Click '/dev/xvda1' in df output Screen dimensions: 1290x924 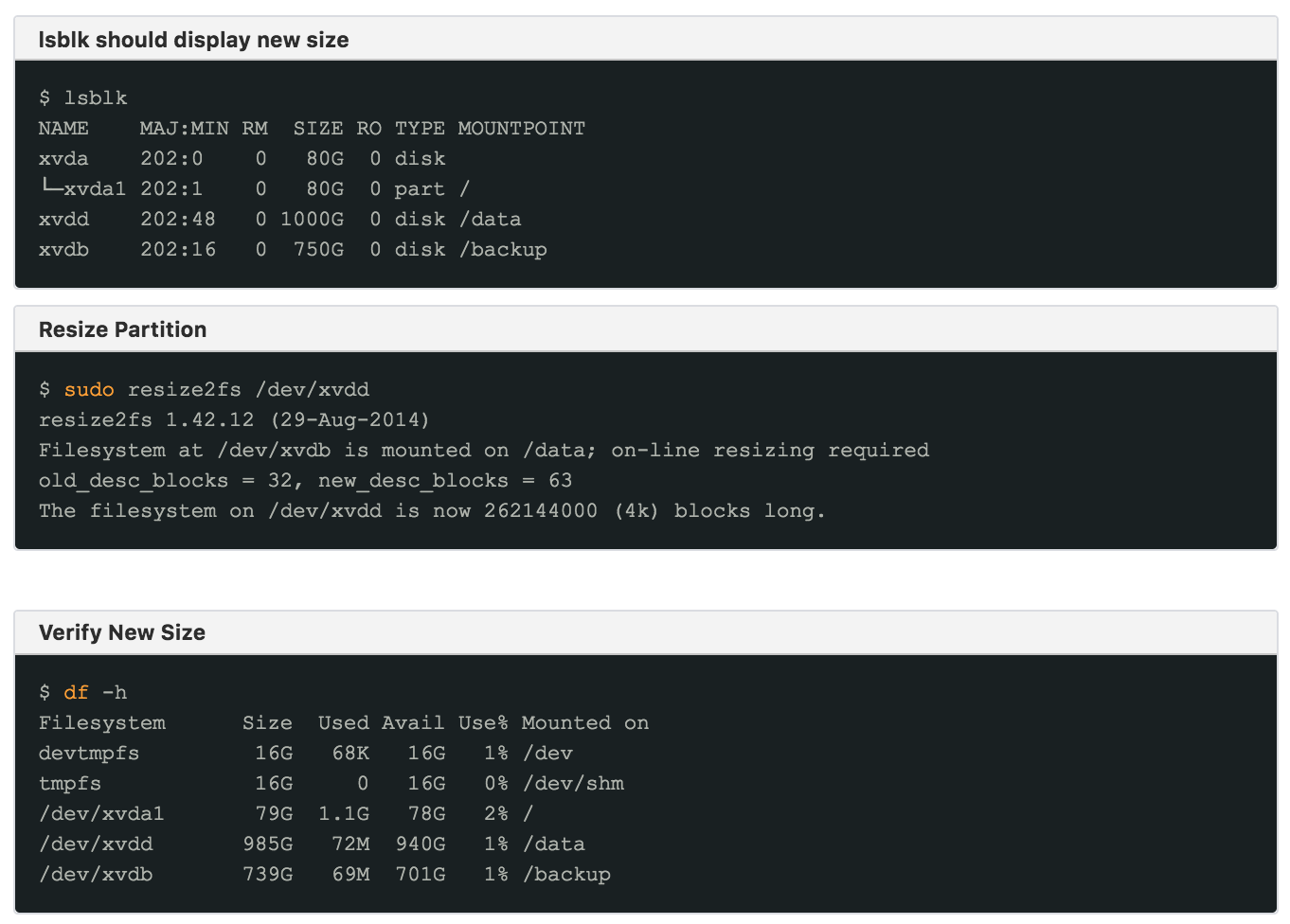pos(101,813)
